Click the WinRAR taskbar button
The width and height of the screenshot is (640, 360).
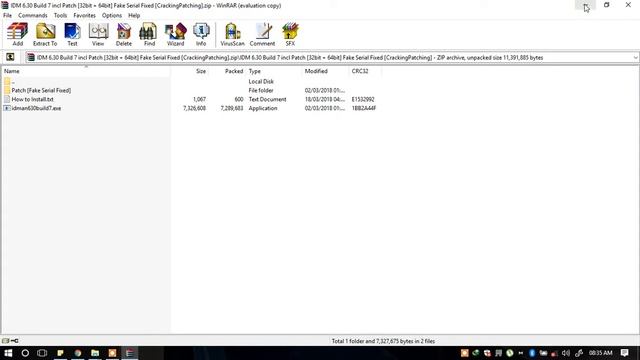coord(129,353)
